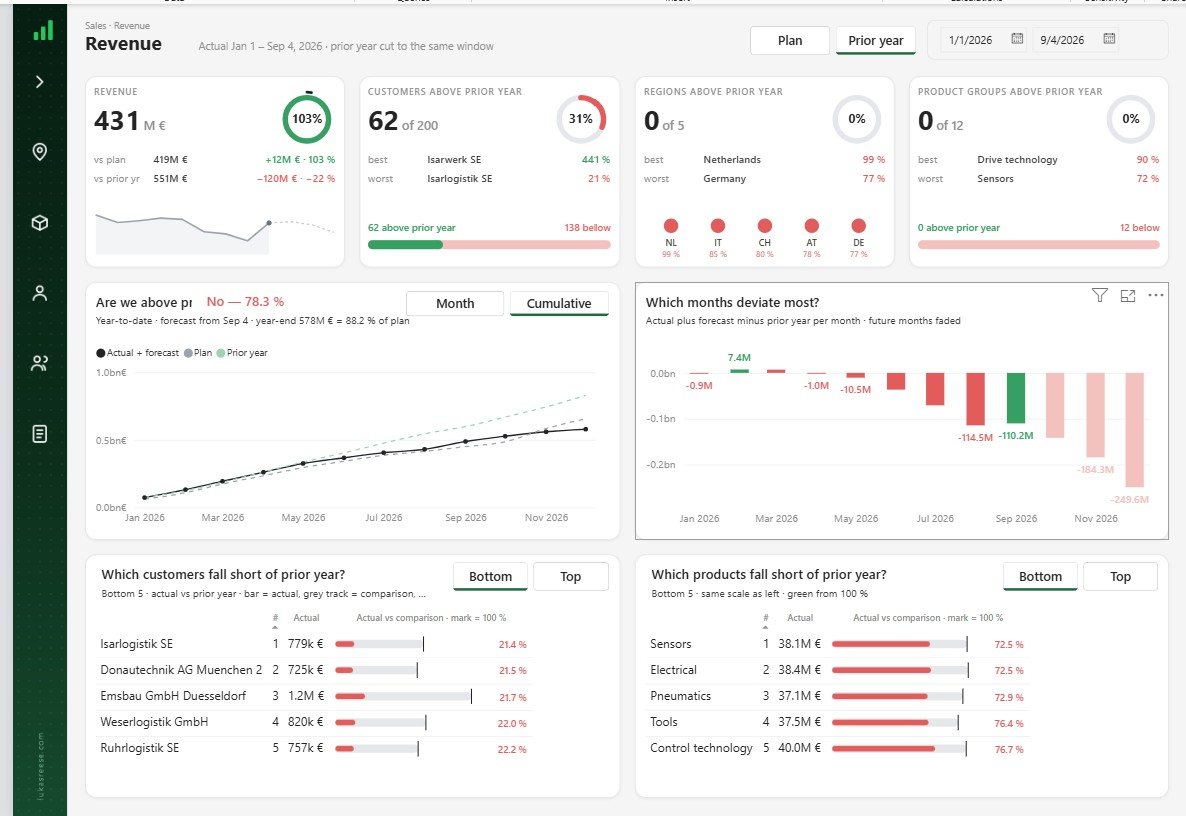Sort customers table by # column
Viewport: 1186px width, 816px height.
pos(275,619)
